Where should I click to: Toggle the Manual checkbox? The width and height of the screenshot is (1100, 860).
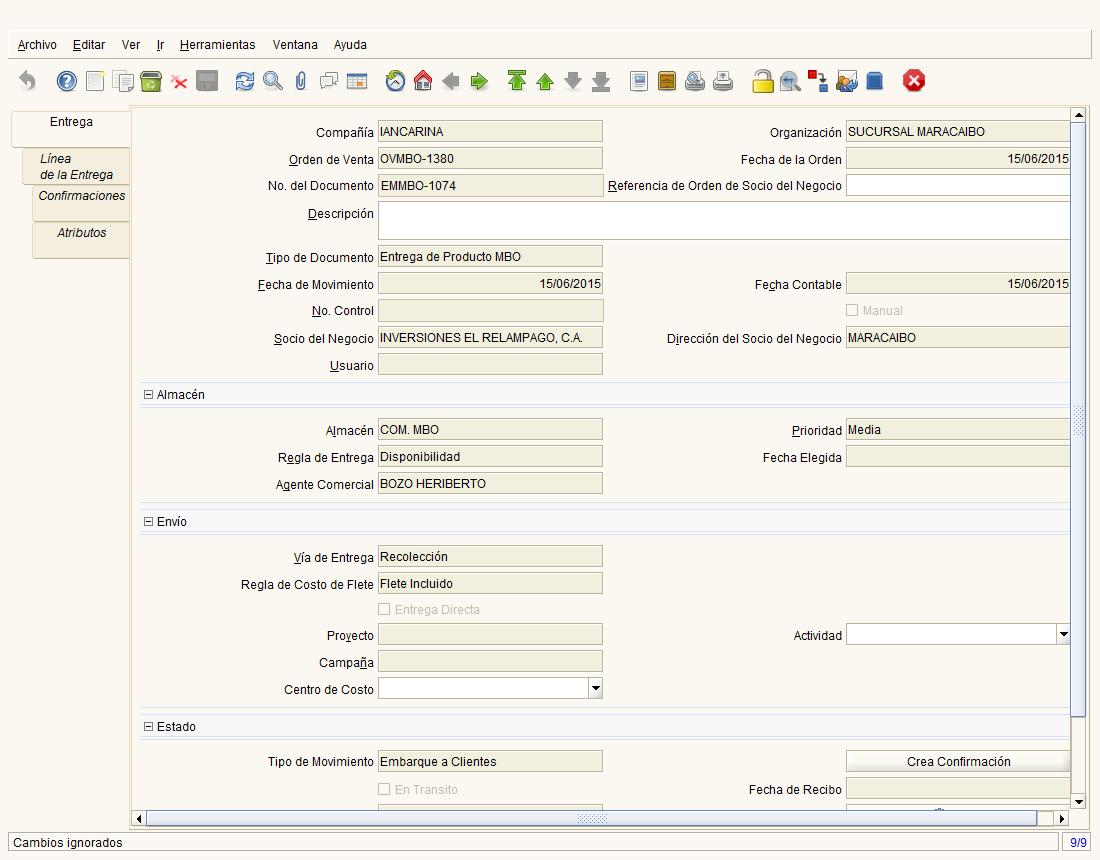click(852, 311)
